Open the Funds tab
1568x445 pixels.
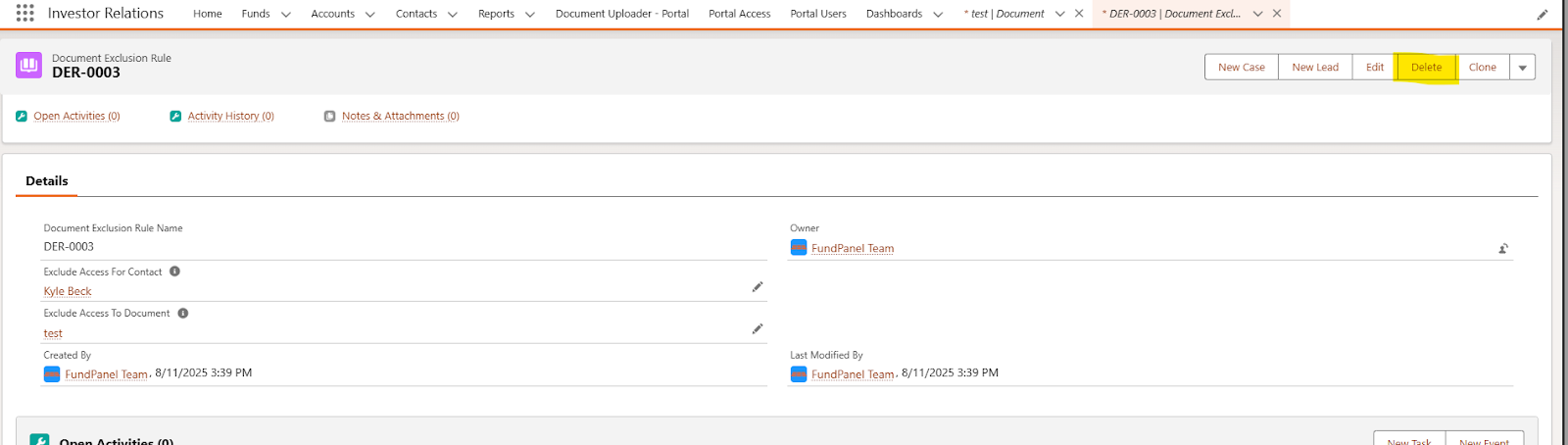(256, 14)
